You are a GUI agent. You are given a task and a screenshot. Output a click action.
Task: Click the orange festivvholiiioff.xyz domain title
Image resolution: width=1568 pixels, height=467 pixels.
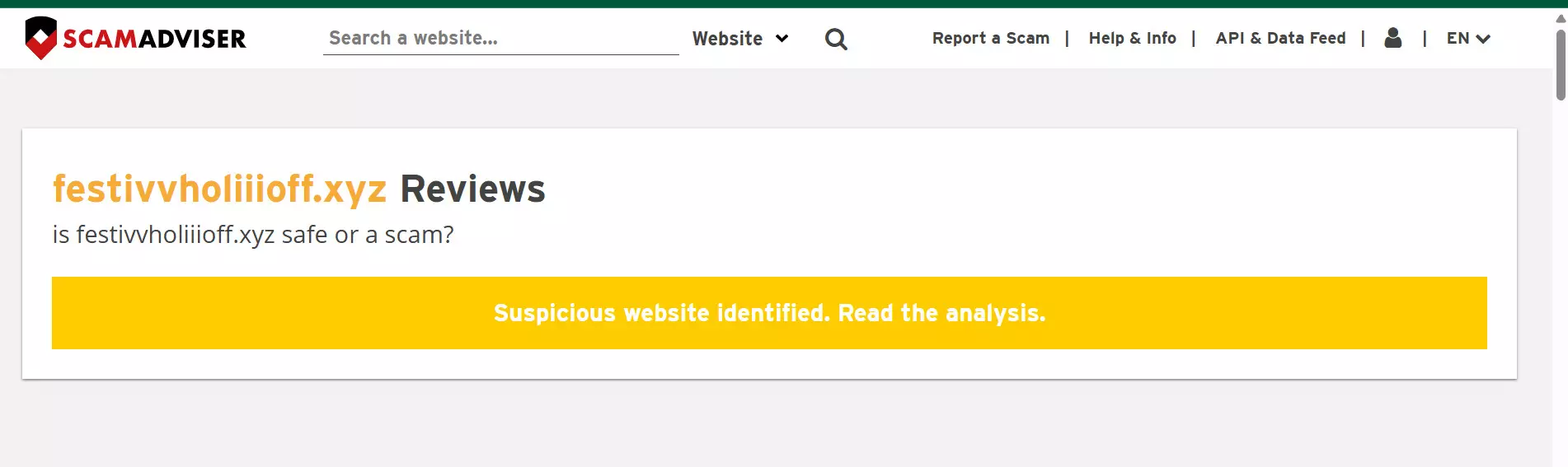[219, 189]
